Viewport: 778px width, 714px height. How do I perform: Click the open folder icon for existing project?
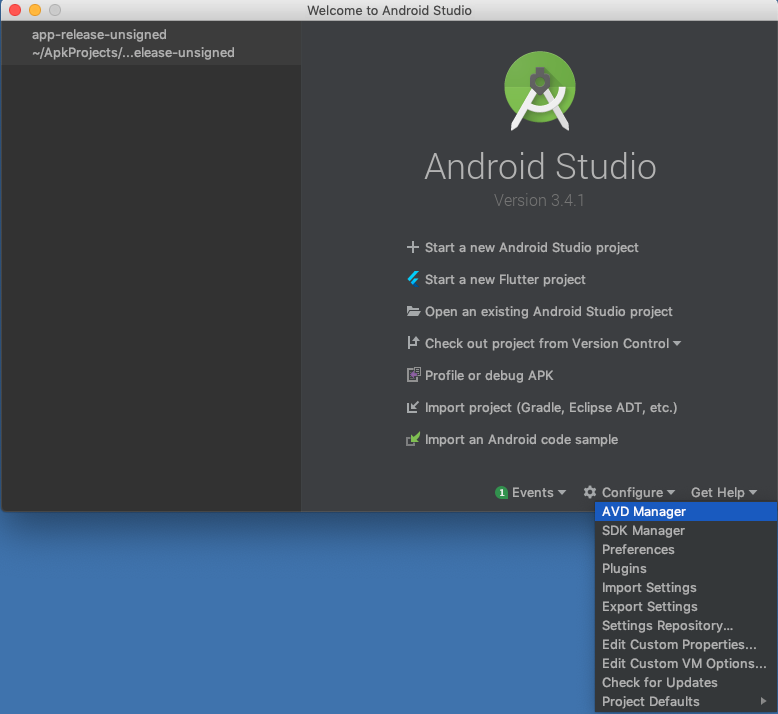pyautogui.click(x=413, y=311)
